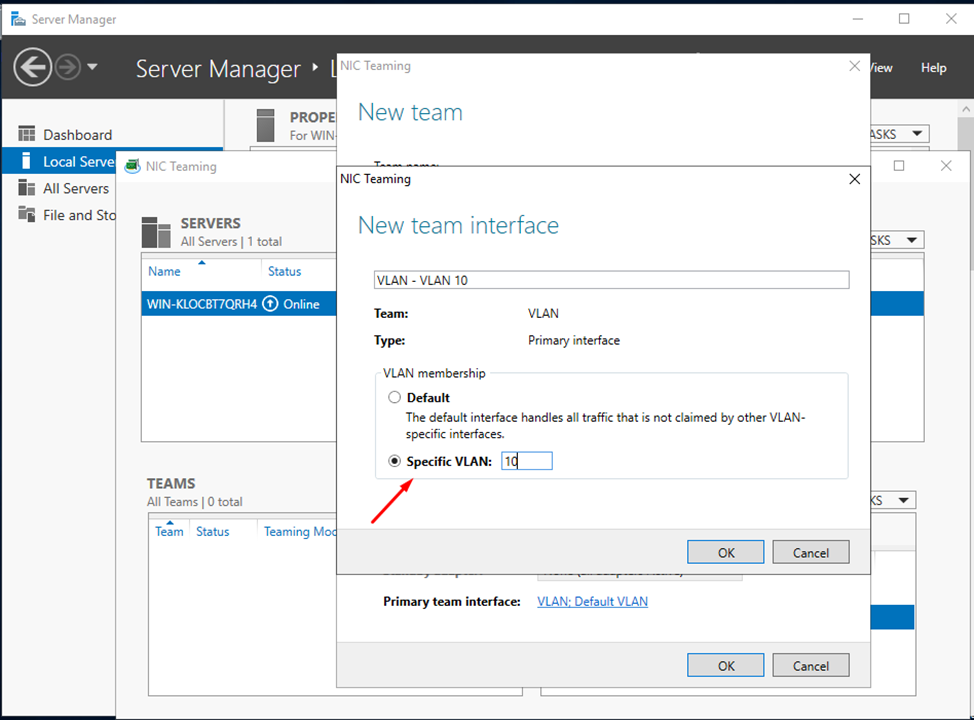
Task: Open the VLAN; Default VLAN link
Action: [592, 601]
